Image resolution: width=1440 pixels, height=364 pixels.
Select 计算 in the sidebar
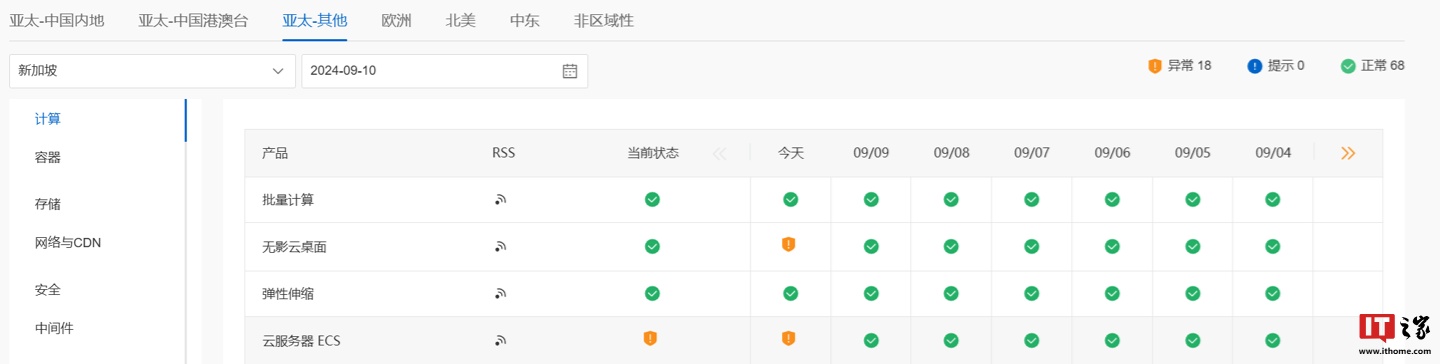coord(48,119)
